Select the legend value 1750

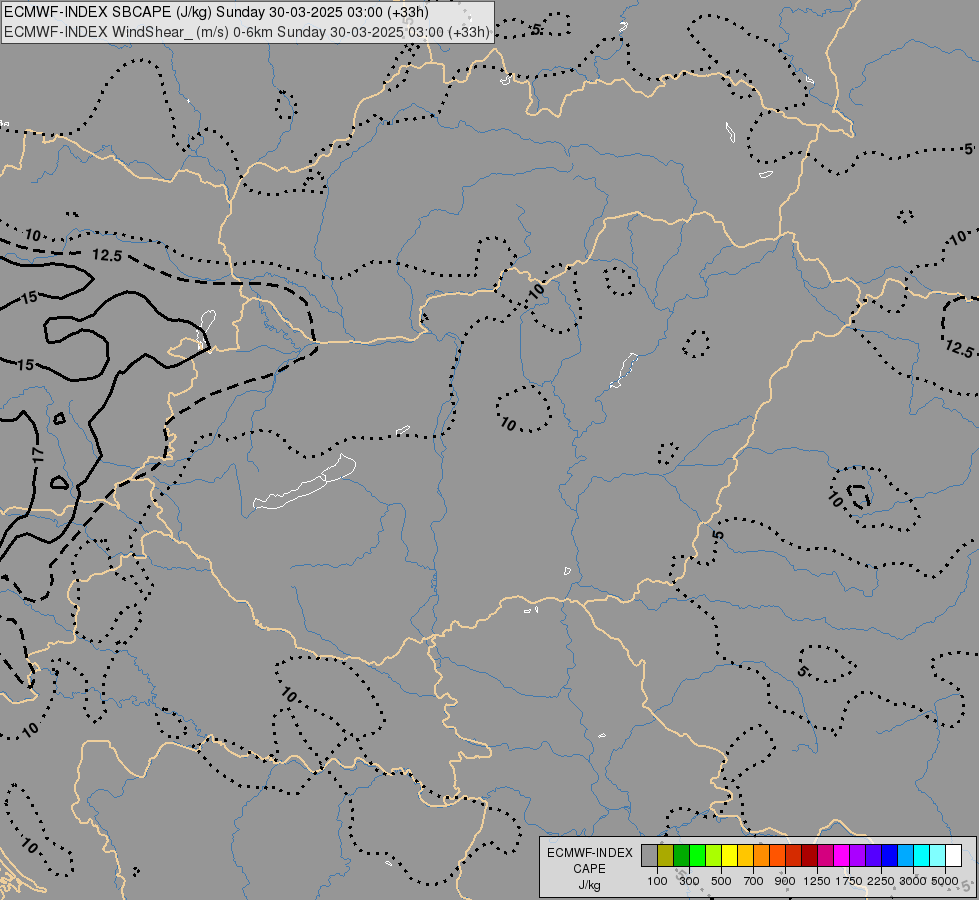point(849,881)
